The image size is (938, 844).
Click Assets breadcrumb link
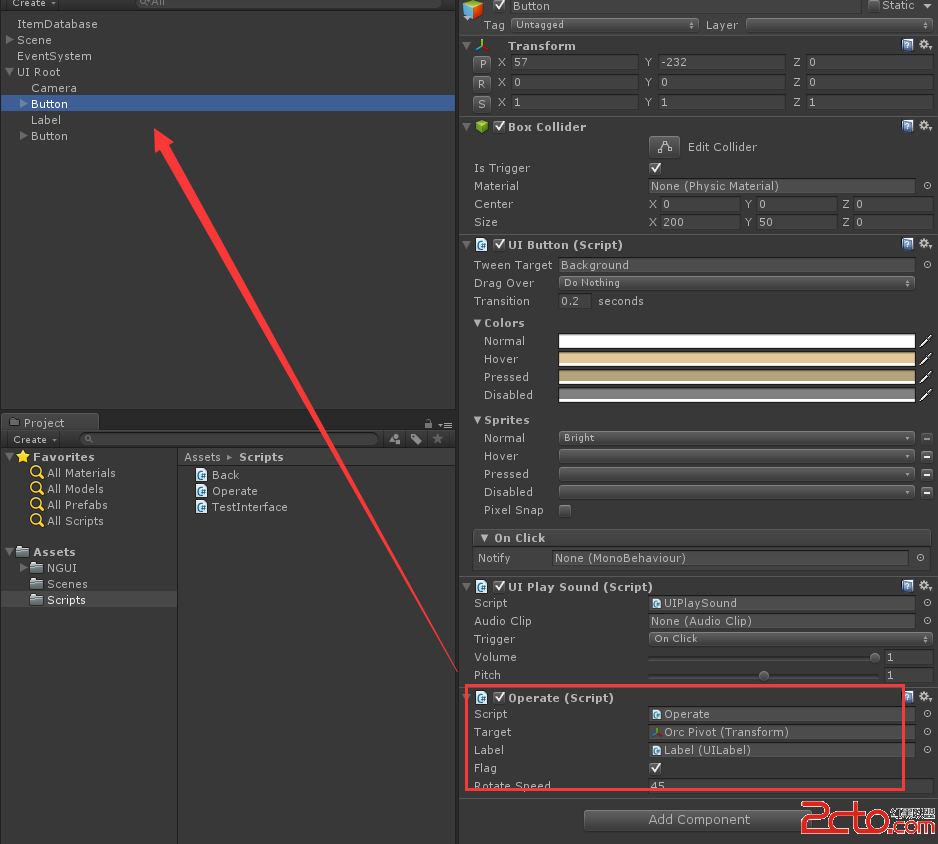[202, 457]
